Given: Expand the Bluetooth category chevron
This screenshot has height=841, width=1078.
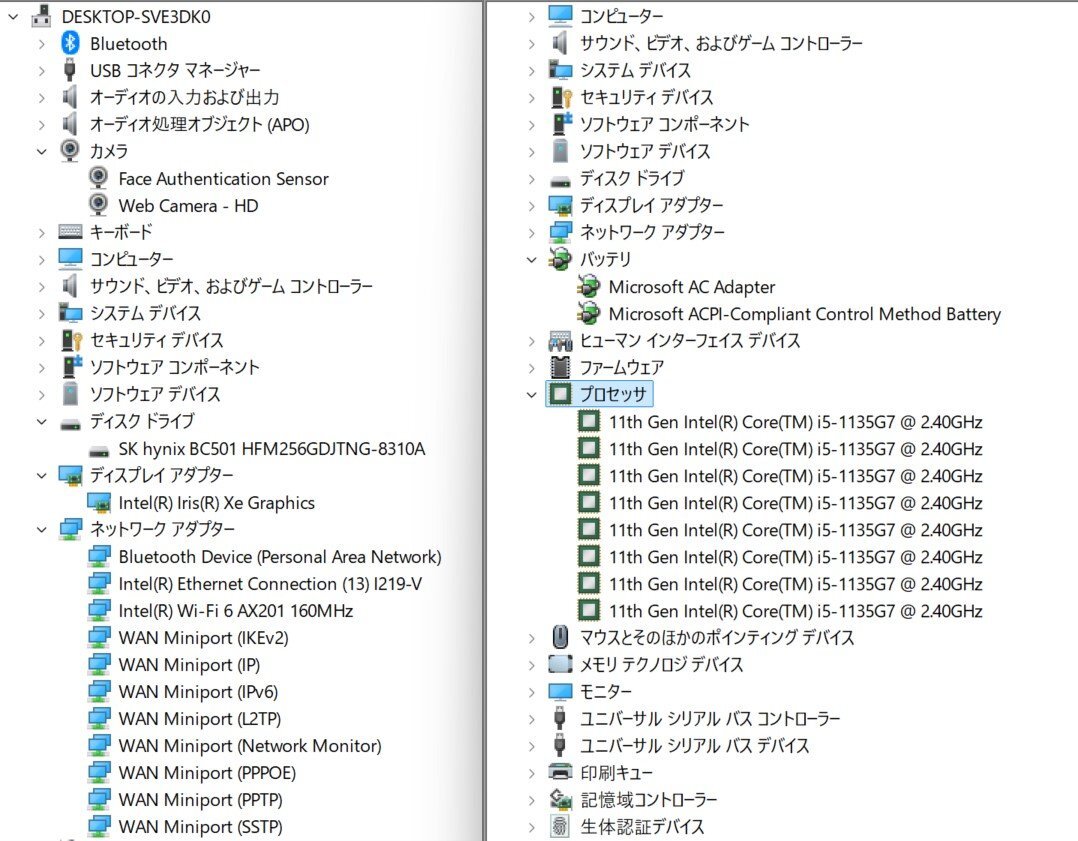Looking at the screenshot, I should (41, 44).
